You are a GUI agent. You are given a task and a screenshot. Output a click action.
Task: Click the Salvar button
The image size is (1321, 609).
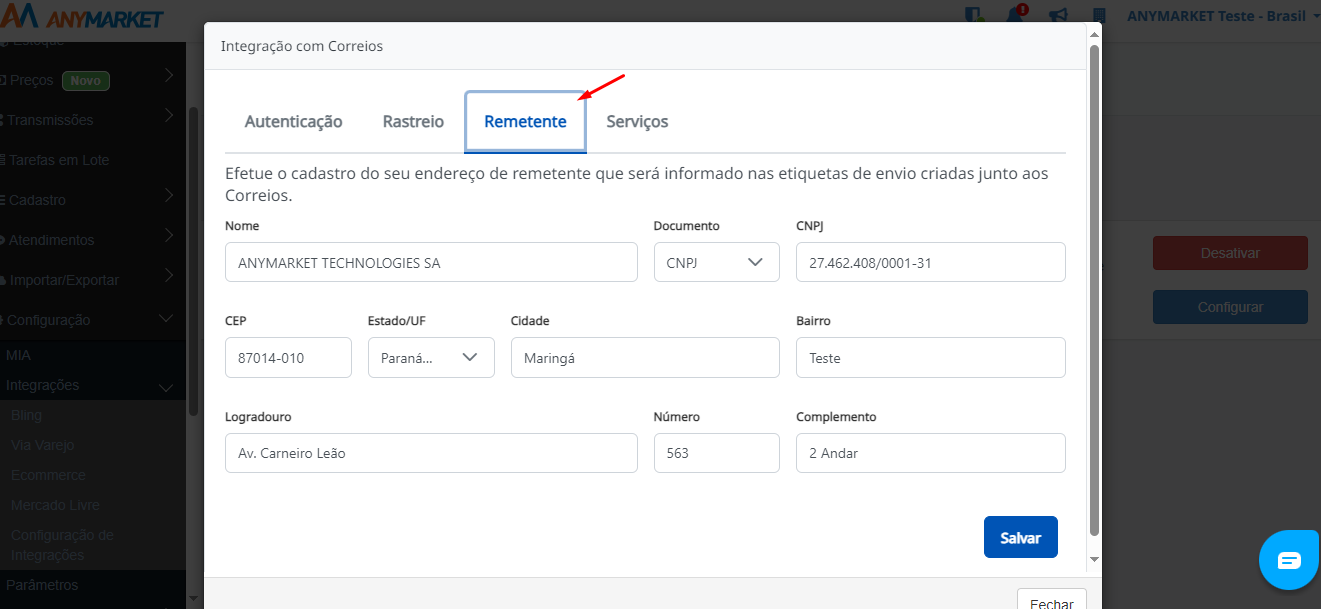[1020, 537]
